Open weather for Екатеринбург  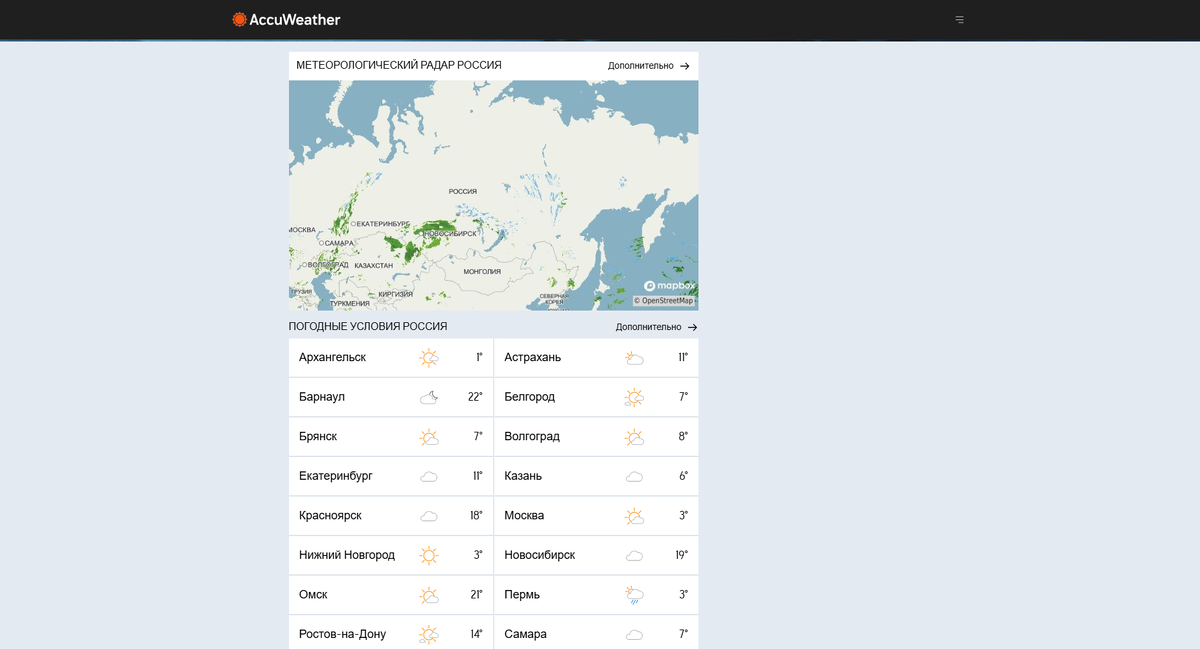pos(391,476)
